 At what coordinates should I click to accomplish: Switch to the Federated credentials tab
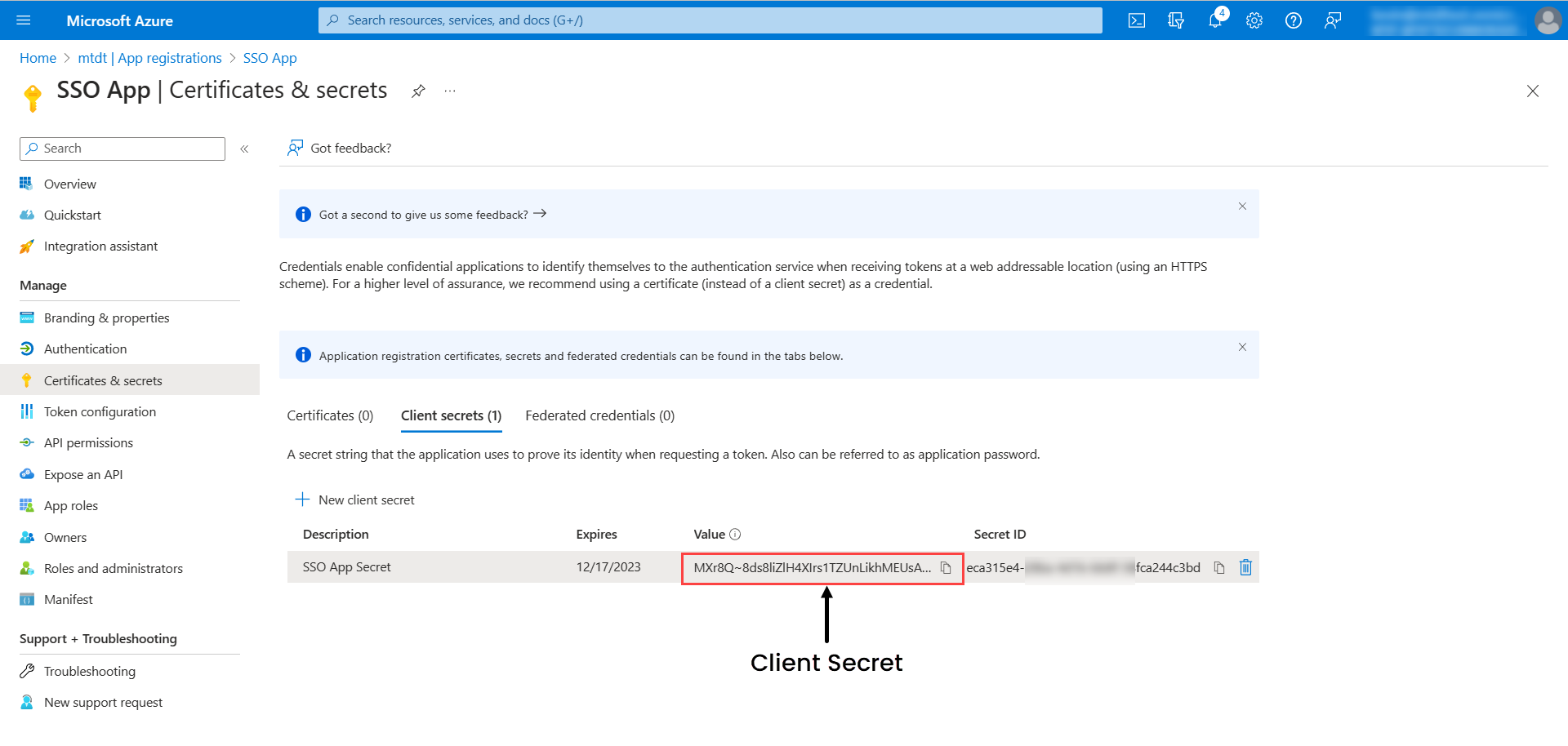599,415
